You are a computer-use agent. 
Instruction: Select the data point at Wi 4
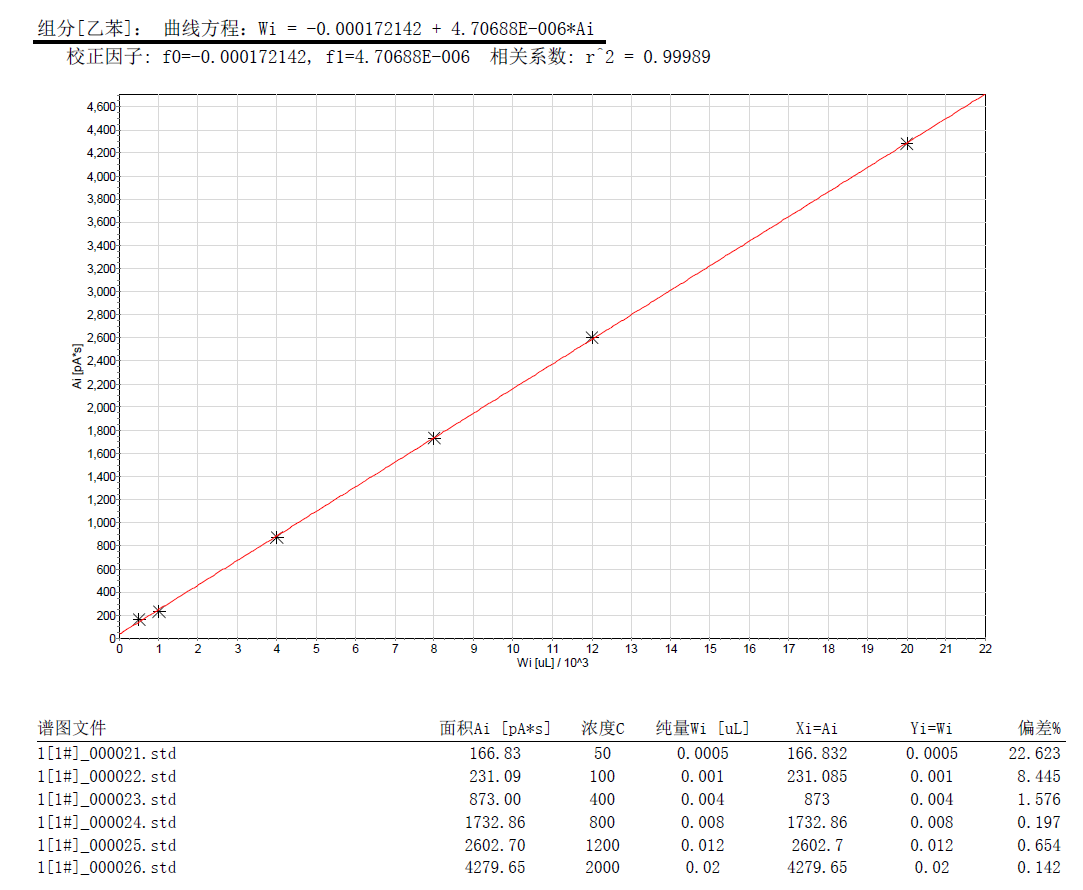pyautogui.click(x=277, y=538)
